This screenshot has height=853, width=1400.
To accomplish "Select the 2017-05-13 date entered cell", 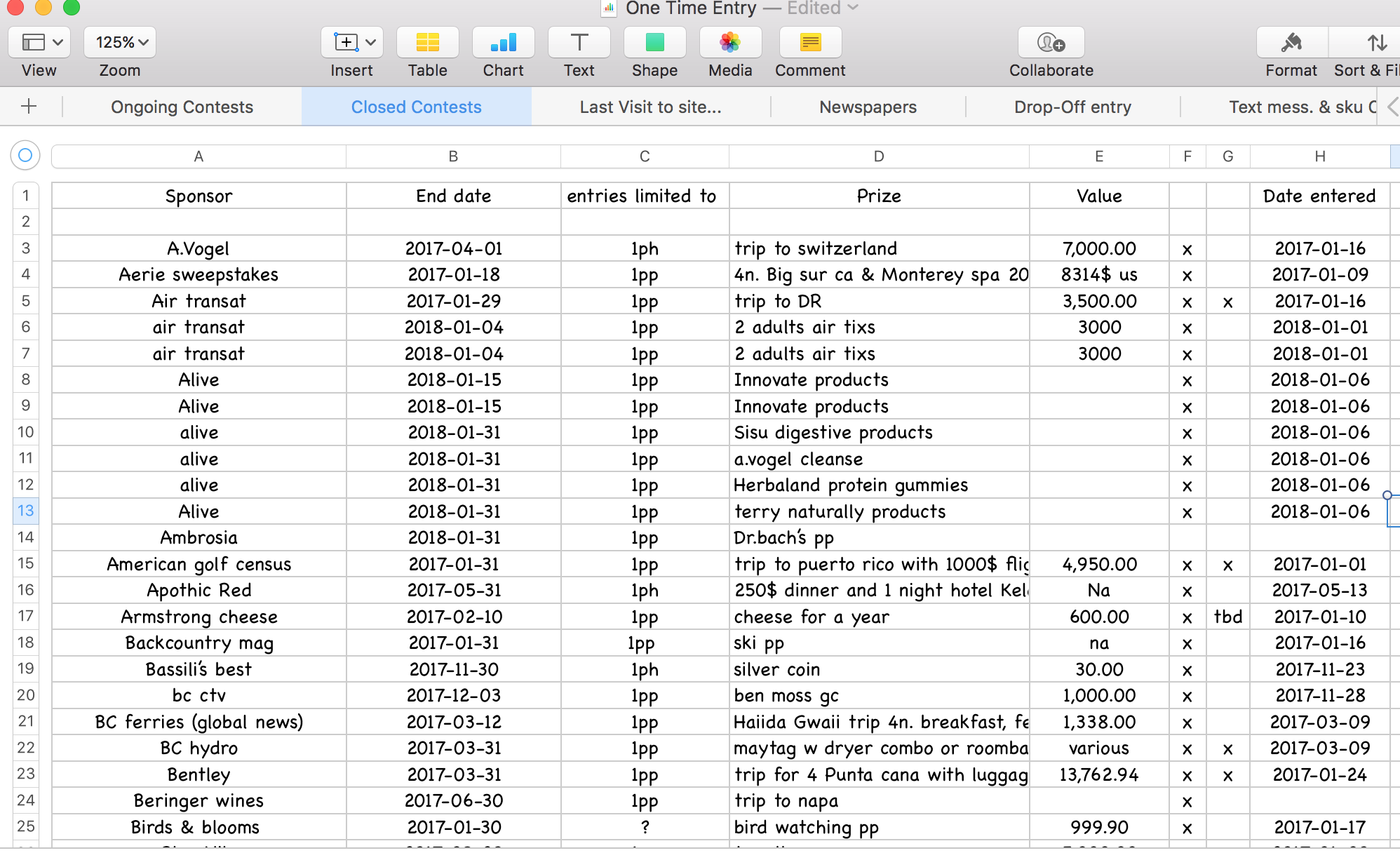I will (x=1319, y=590).
